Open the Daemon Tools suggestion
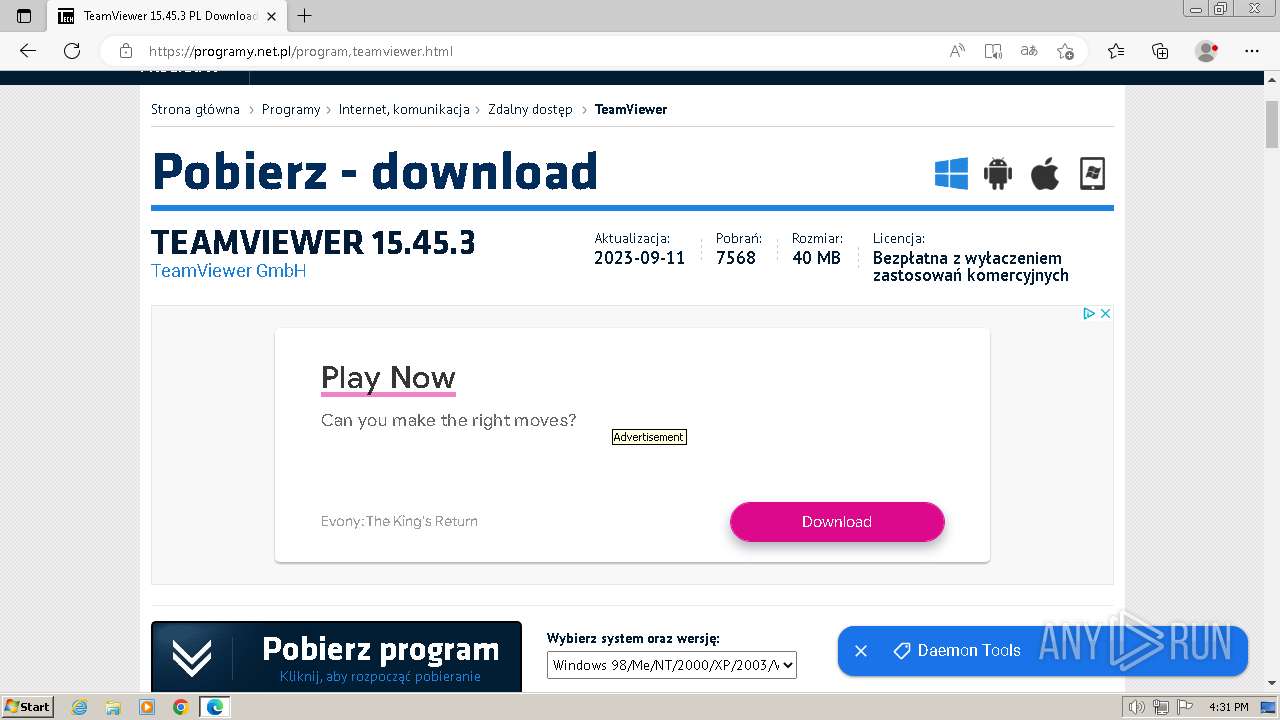This screenshot has height=720, width=1280. [957, 651]
